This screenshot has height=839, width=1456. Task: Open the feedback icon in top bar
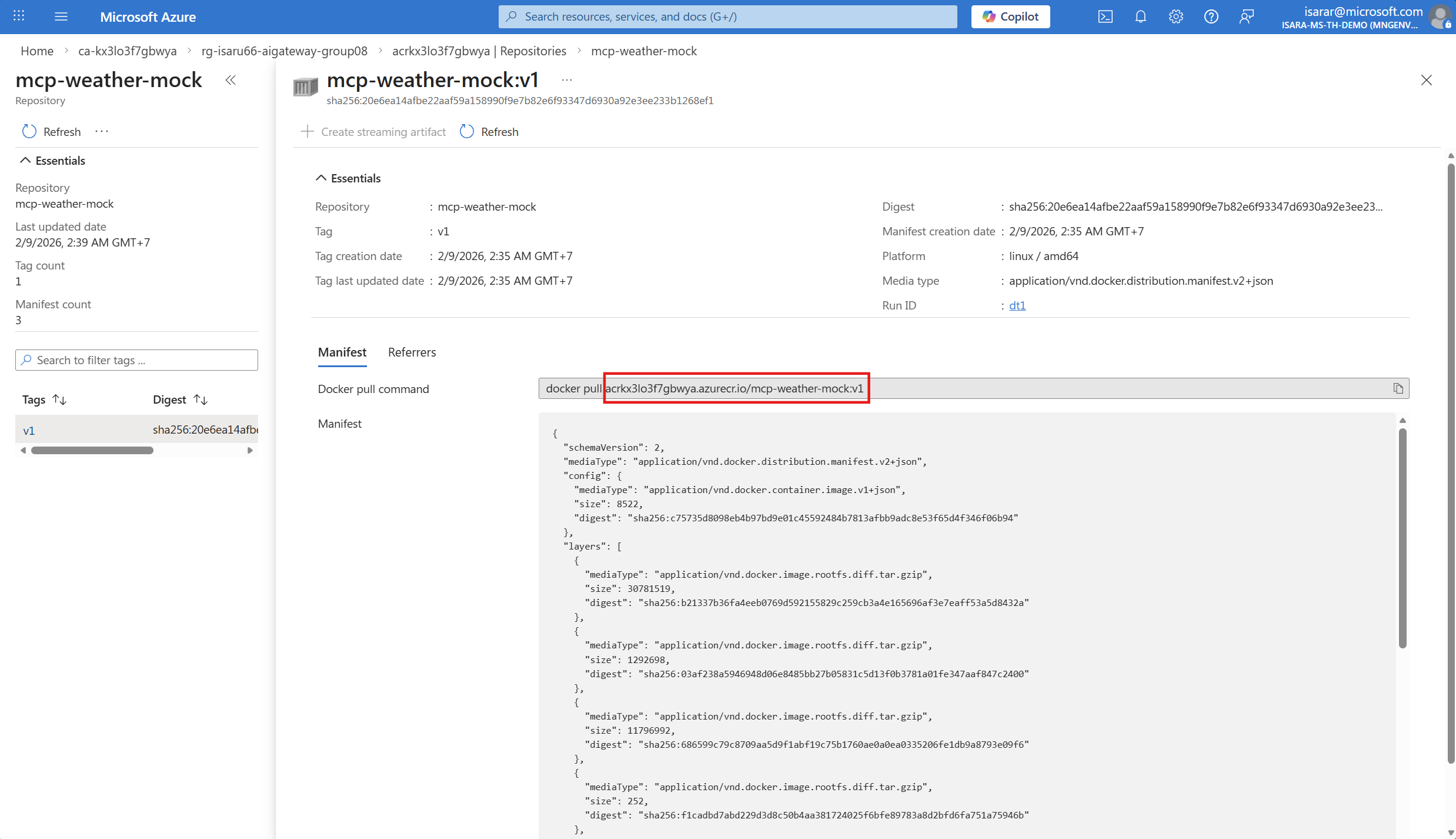pyautogui.click(x=1246, y=16)
